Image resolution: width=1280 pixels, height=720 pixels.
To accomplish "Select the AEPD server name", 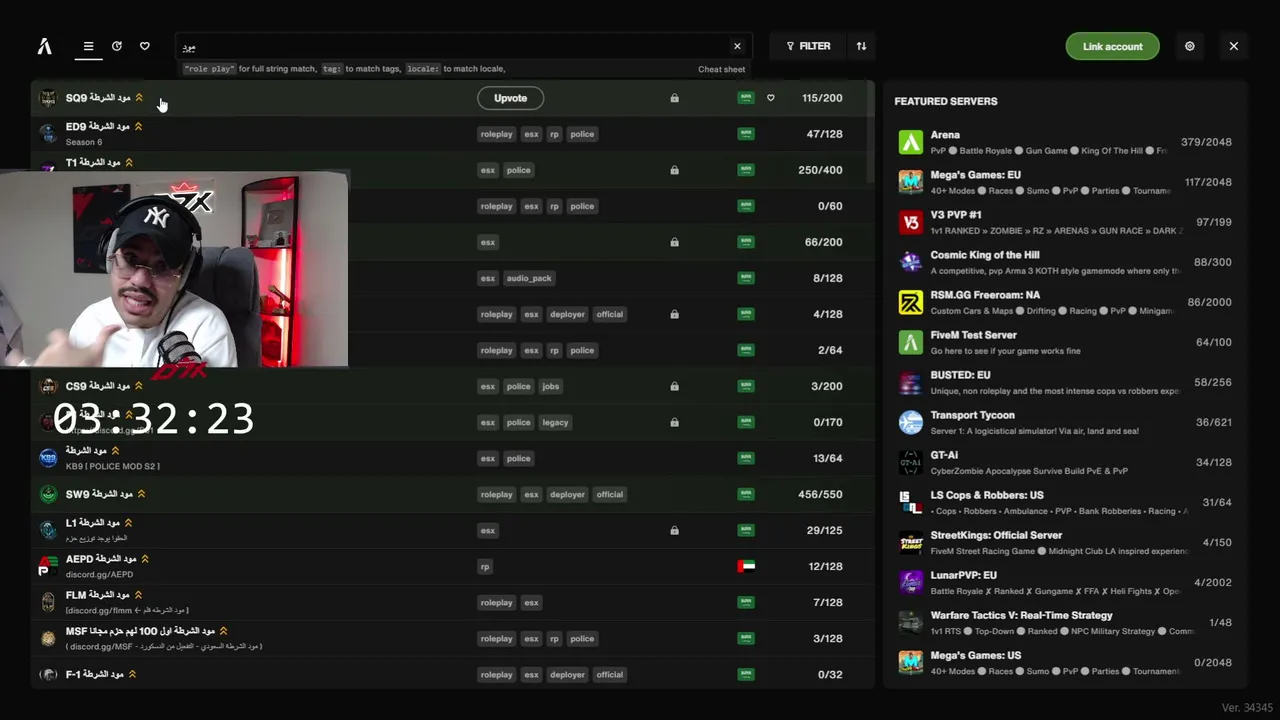I will click(101, 559).
